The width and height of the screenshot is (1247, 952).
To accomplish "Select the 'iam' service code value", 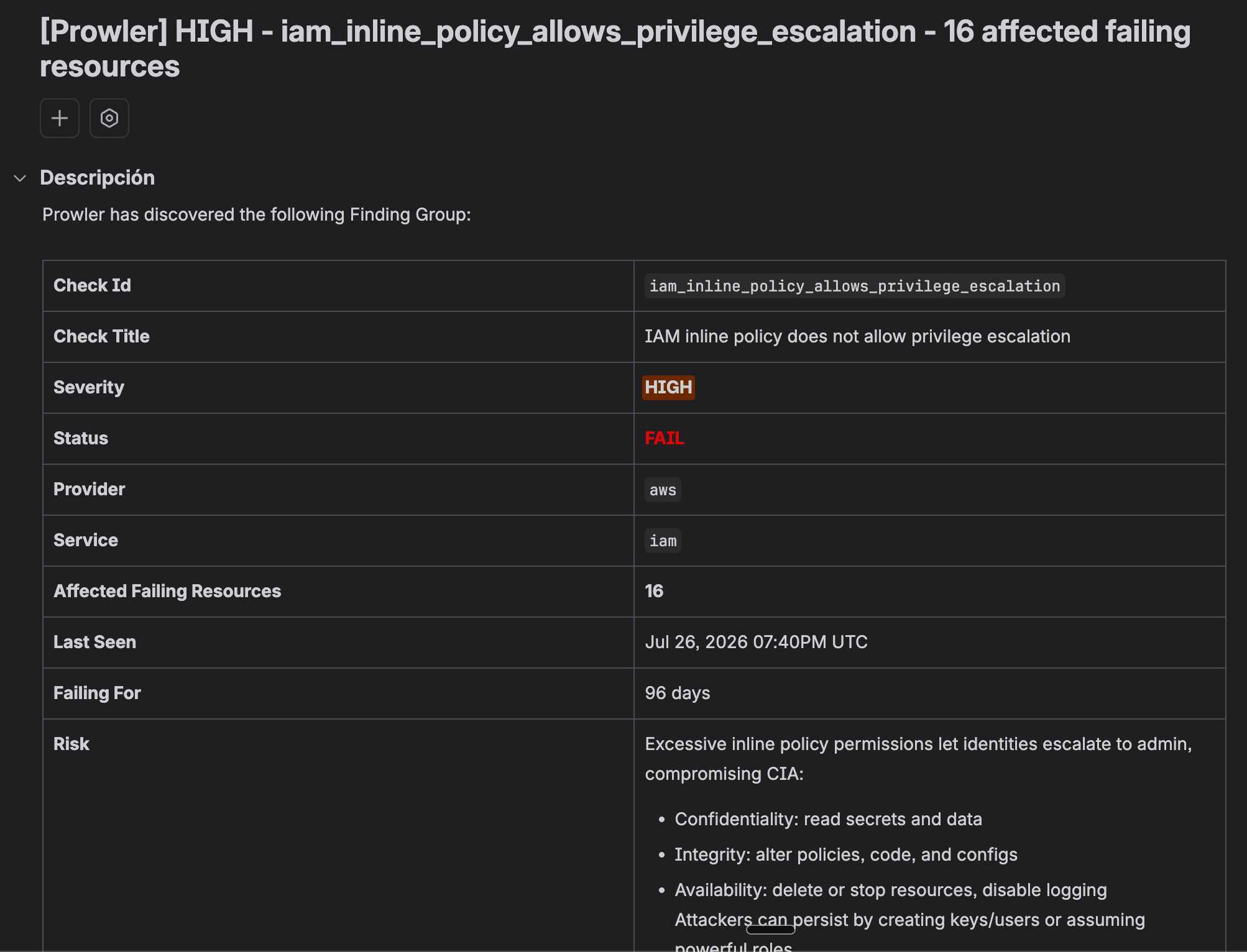I will click(663, 541).
